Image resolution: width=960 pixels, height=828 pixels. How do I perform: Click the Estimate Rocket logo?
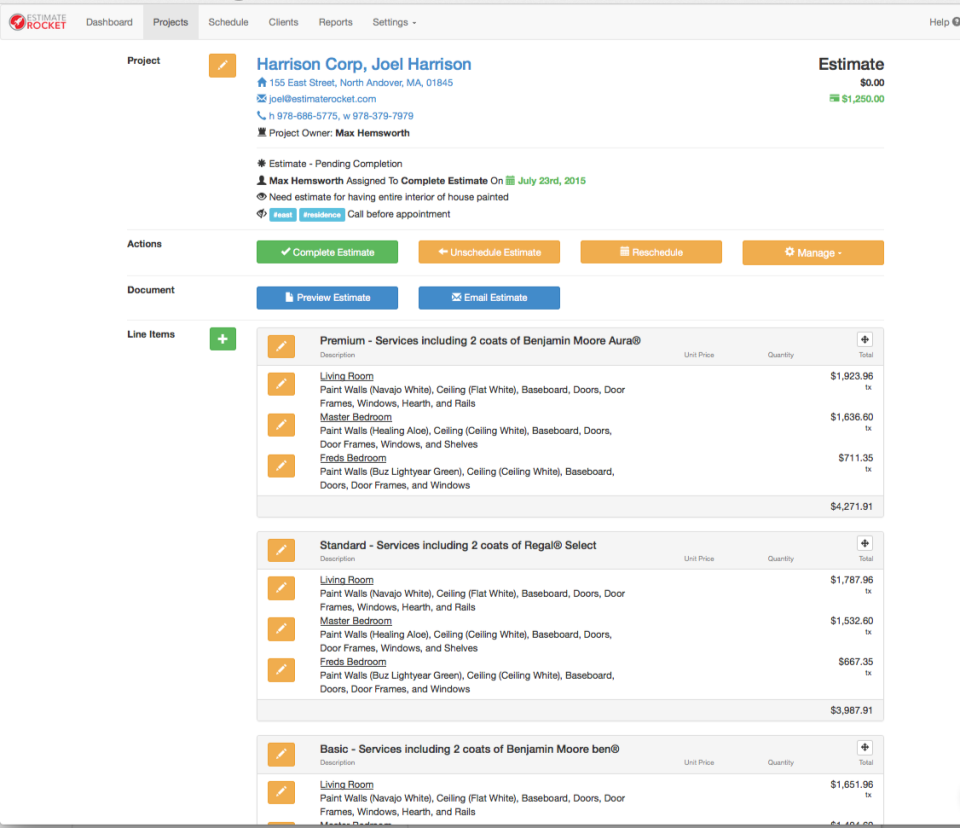coord(37,21)
